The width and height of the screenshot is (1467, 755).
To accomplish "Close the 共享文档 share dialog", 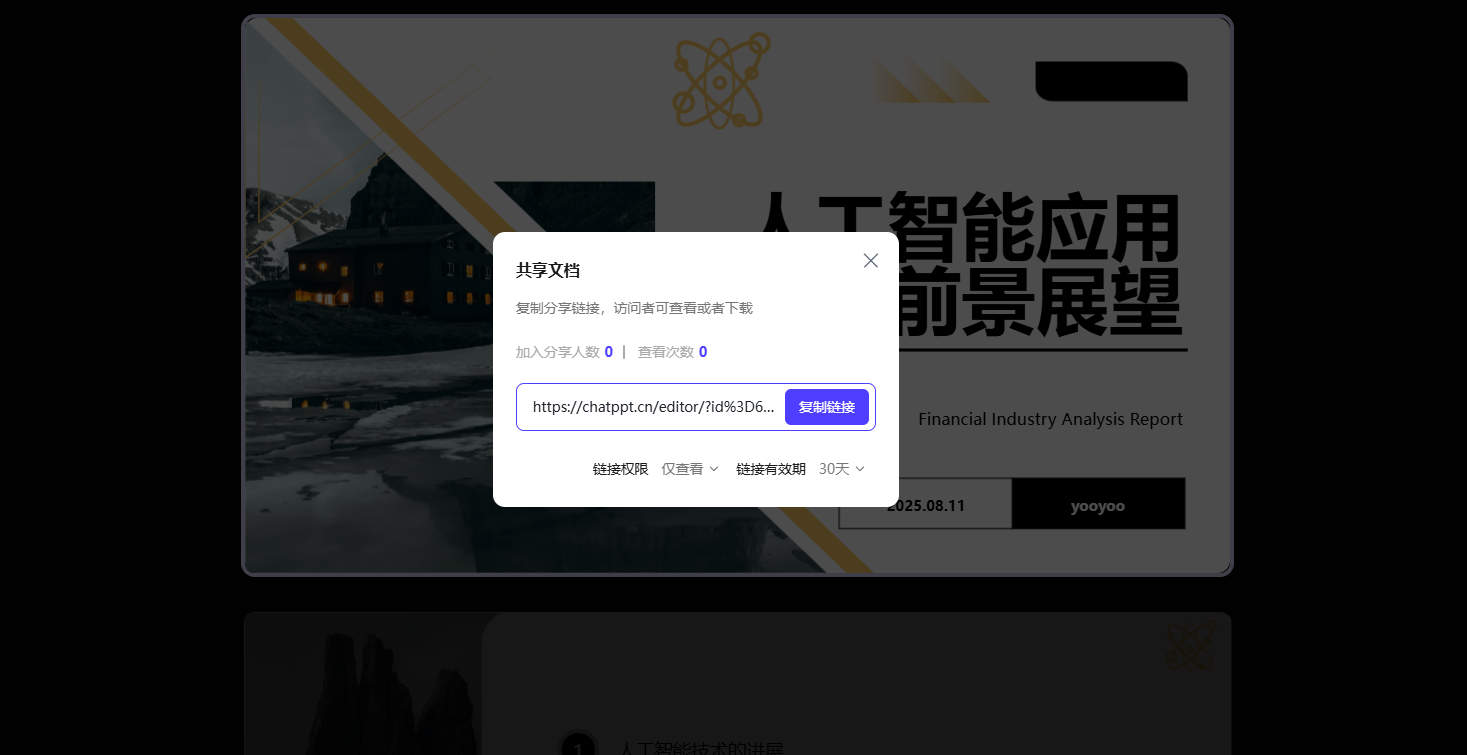I will 870,261.
